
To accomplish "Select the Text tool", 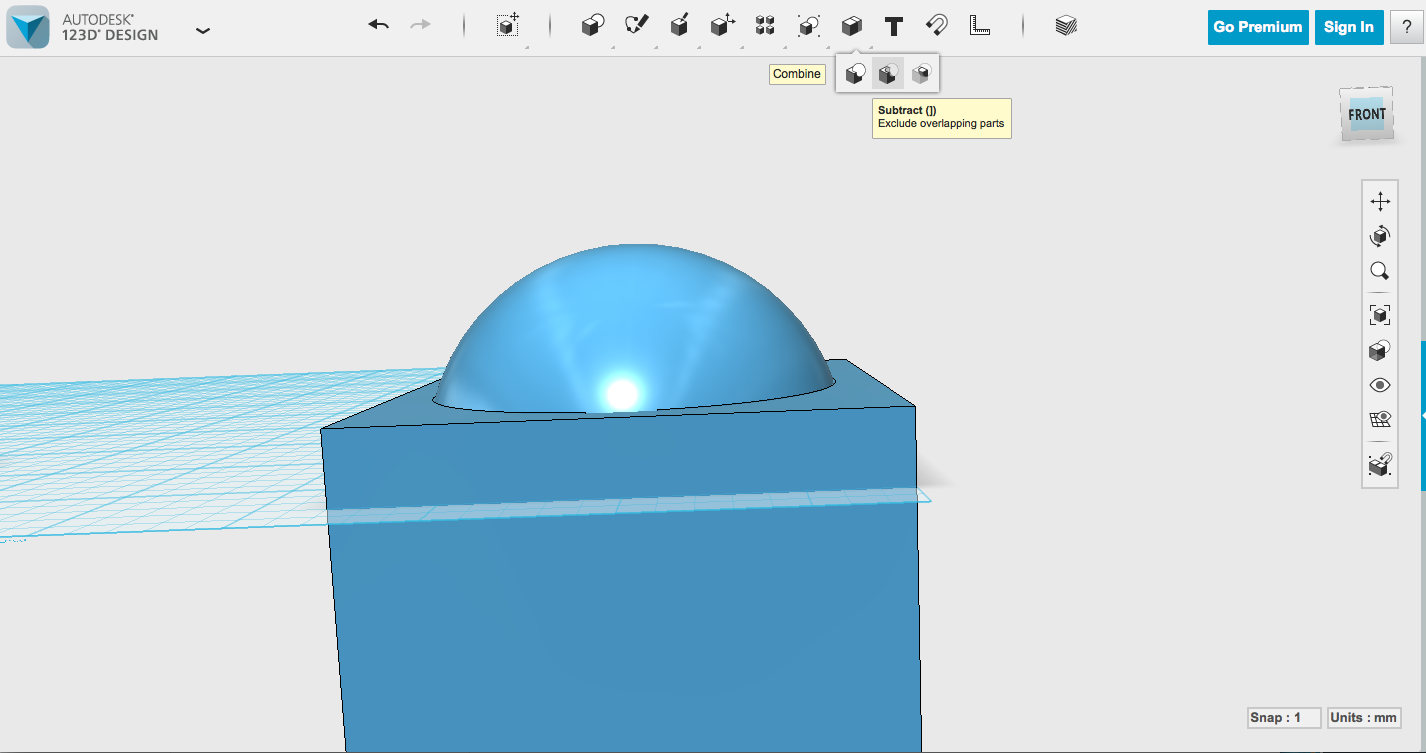I will tap(893, 25).
